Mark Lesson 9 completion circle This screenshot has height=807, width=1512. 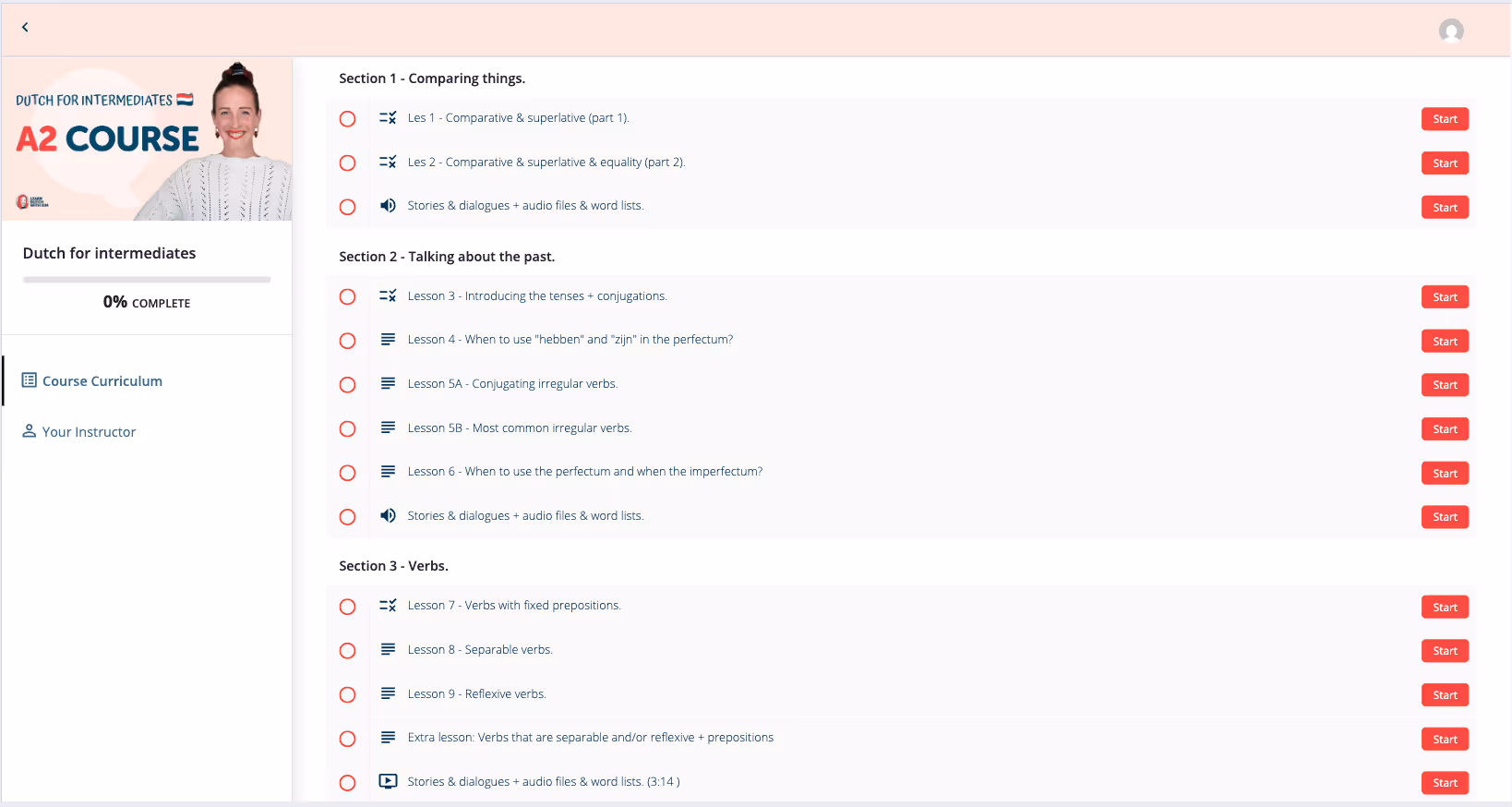(x=347, y=695)
